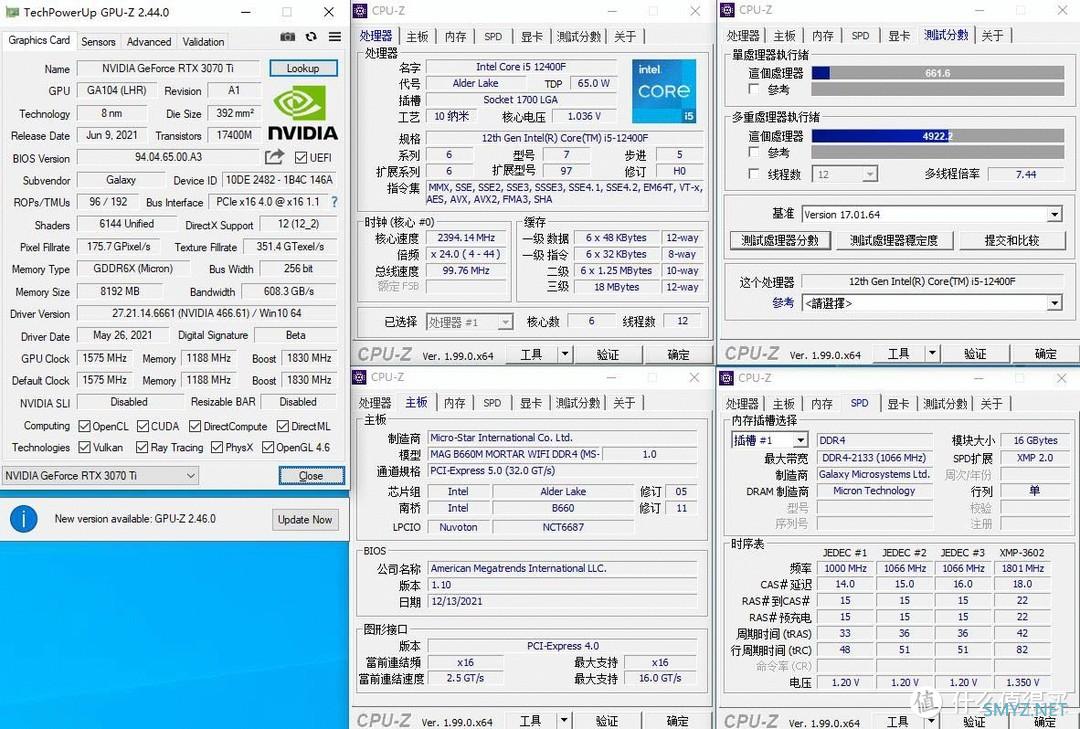Click the NVIDIA logo in GPU-Z
1080x729 pixels.
[302, 114]
